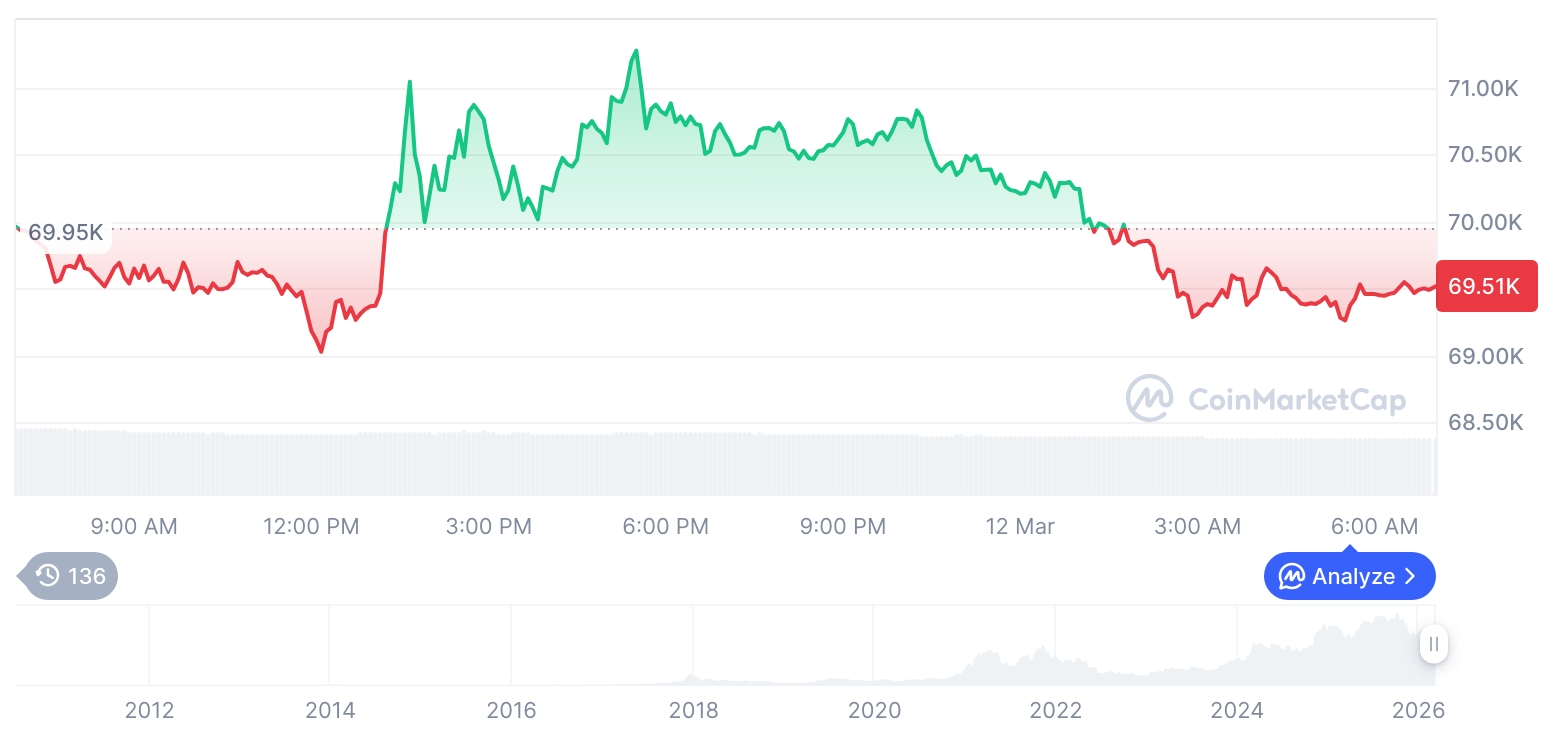Select 2018 on the overview timeline
Viewport: 1566px width, 732px height.
693,710
